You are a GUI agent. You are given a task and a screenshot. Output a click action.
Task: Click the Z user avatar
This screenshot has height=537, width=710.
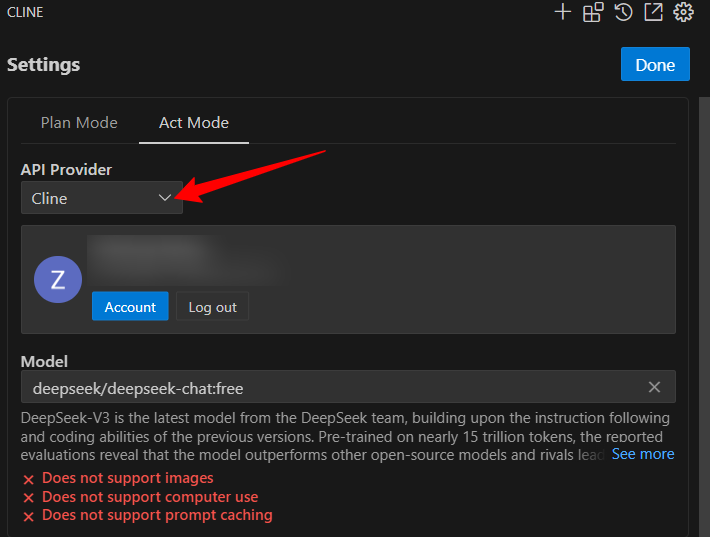58,279
